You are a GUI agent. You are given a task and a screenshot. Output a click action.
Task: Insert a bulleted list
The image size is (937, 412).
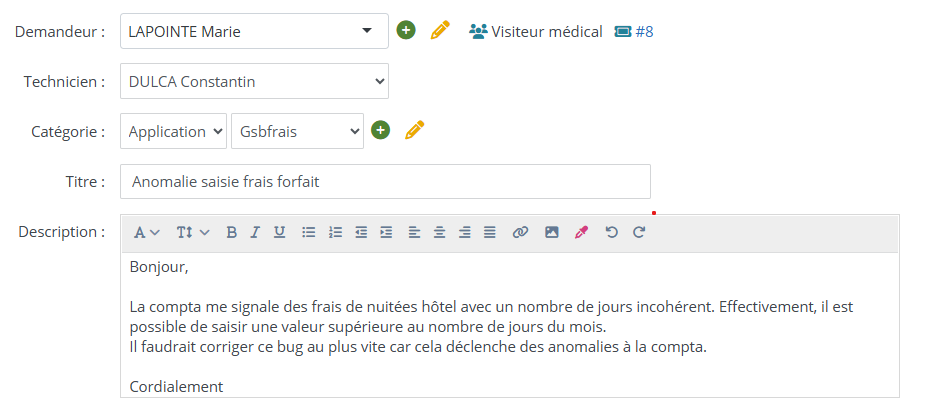[309, 232]
